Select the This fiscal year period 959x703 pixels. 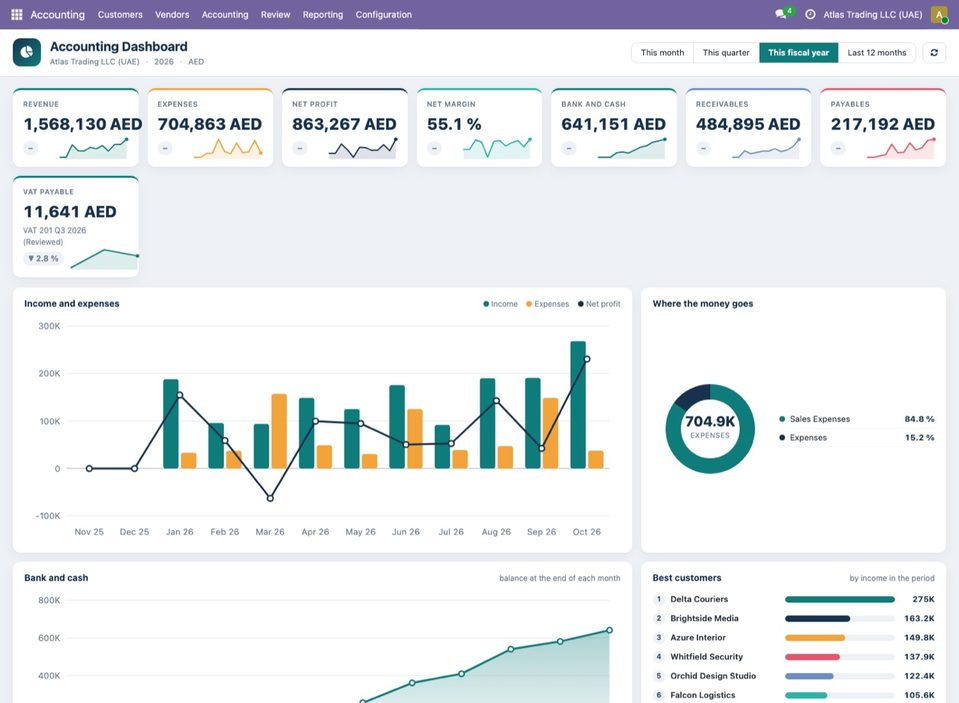point(798,53)
